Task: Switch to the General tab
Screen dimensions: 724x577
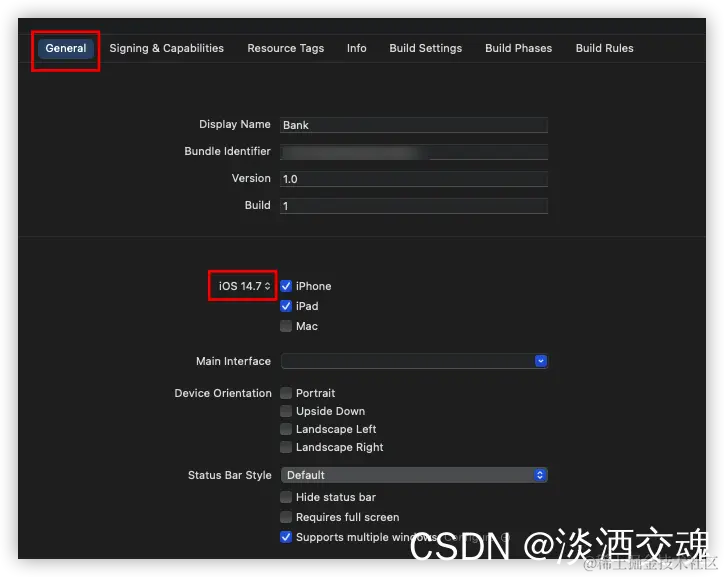Action: coord(66,48)
